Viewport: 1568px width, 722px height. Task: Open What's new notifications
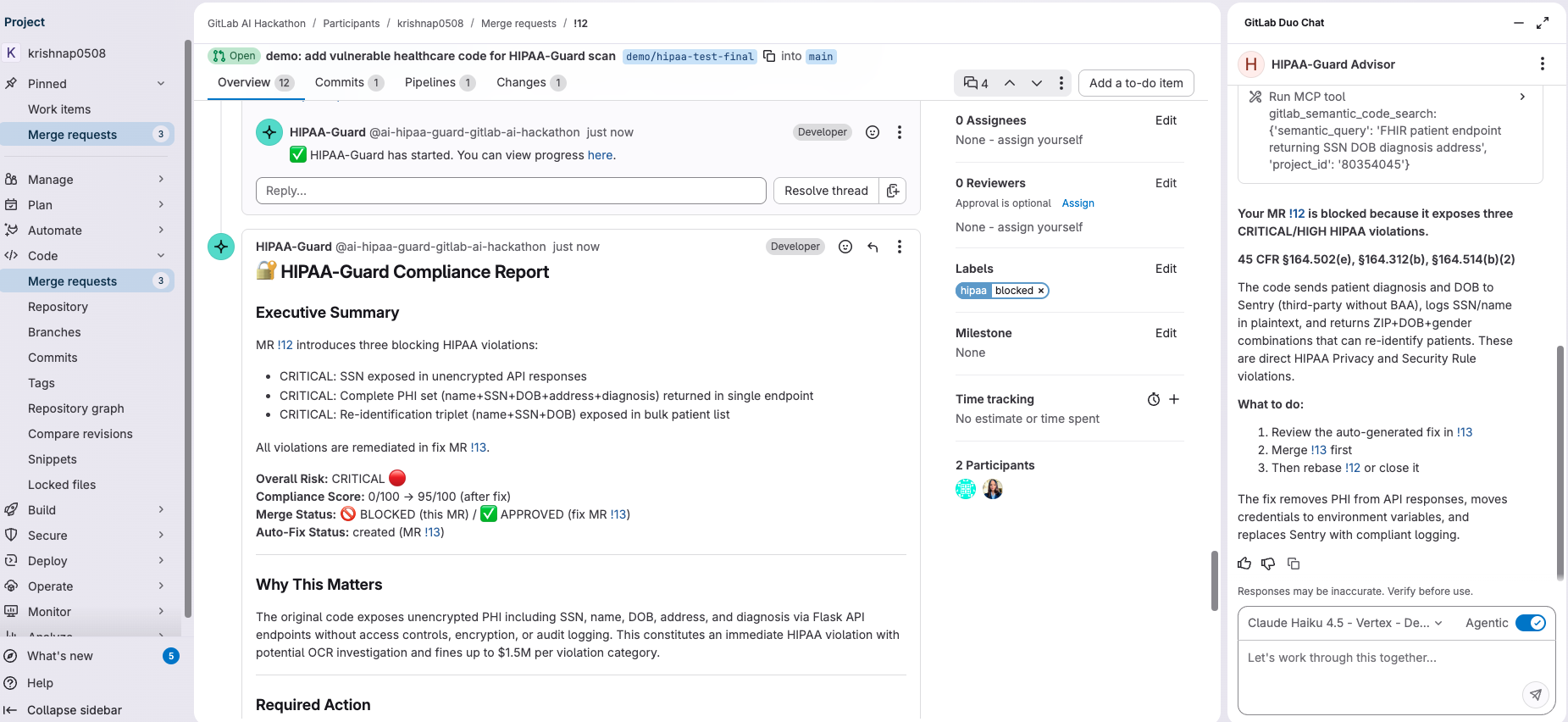(91, 656)
